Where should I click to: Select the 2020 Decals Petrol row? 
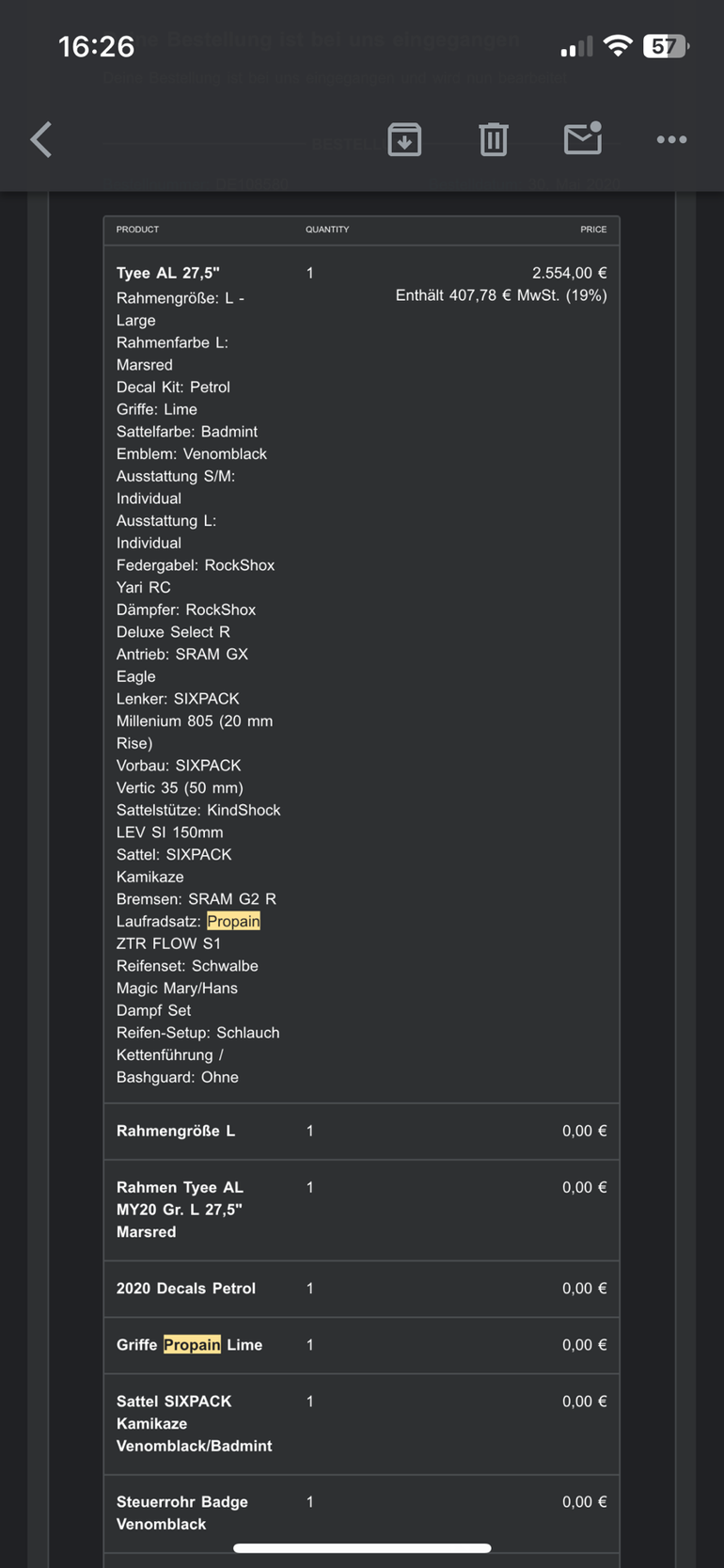362,1289
